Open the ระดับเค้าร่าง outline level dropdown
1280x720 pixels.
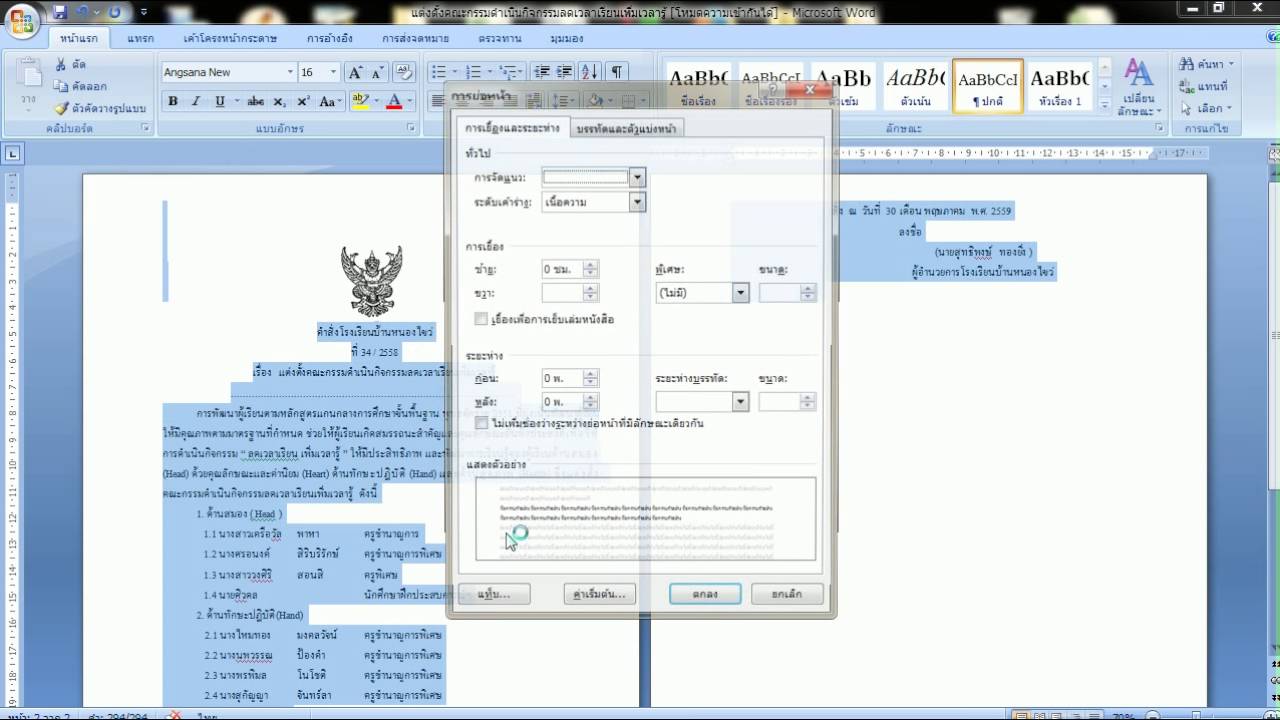638,202
